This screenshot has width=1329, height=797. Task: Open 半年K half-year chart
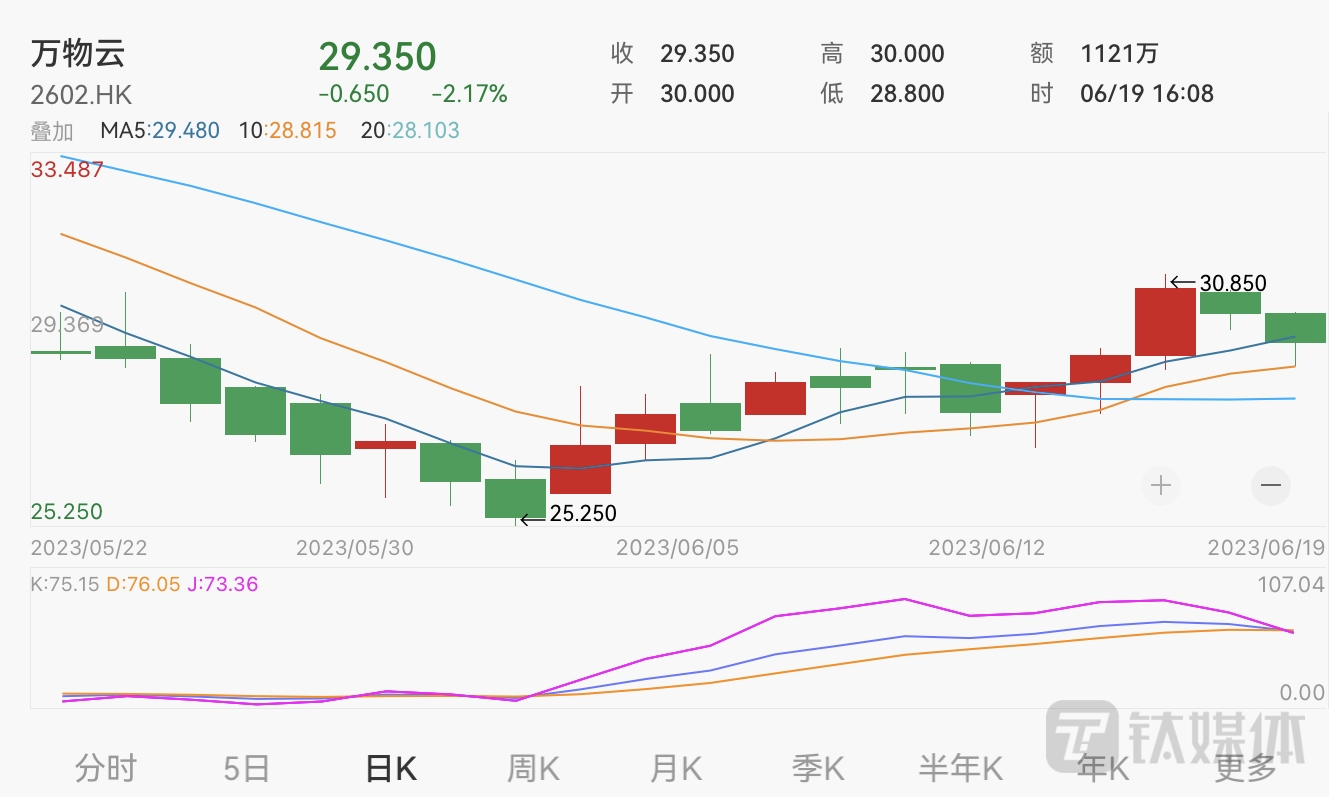point(960,768)
